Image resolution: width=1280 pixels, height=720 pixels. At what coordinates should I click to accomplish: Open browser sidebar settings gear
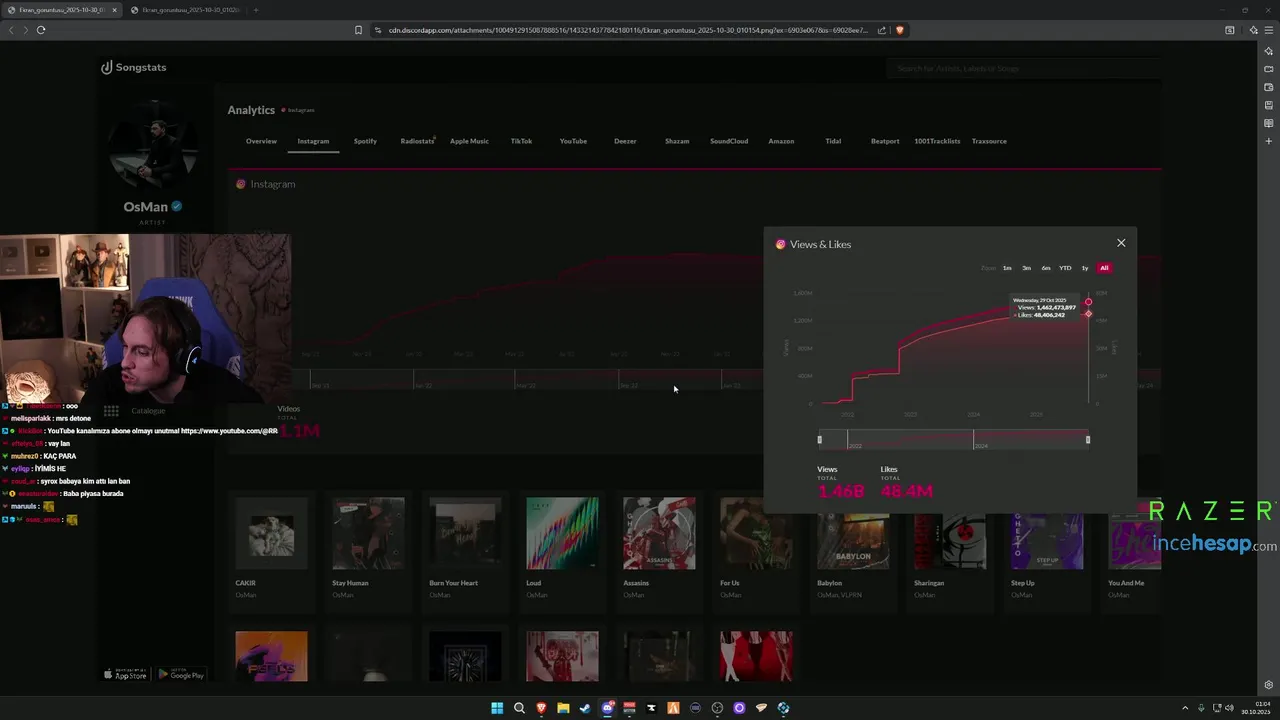pyautogui.click(x=1269, y=685)
